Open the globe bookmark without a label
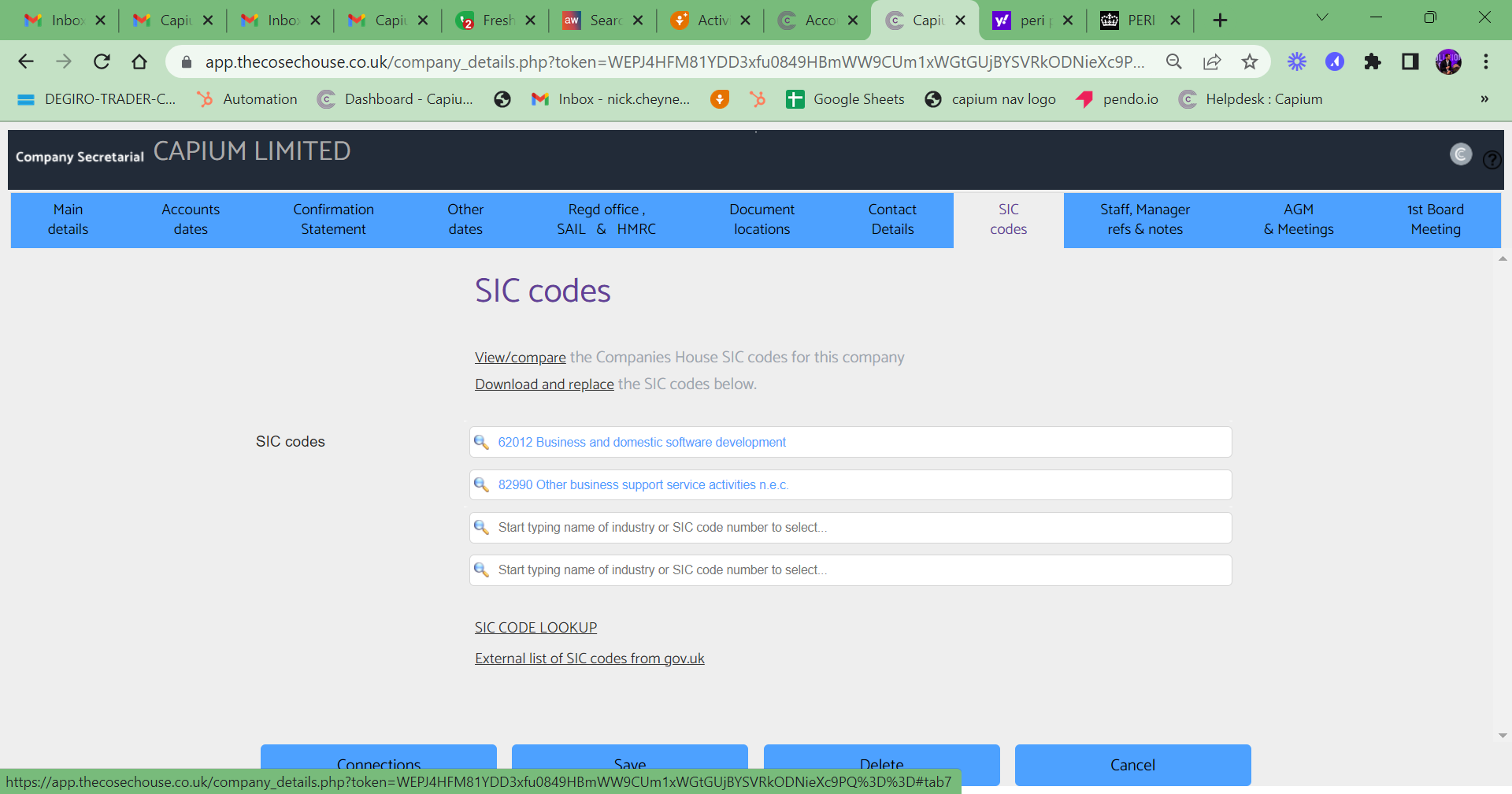The width and height of the screenshot is (1512, 794). coord(502,99)
